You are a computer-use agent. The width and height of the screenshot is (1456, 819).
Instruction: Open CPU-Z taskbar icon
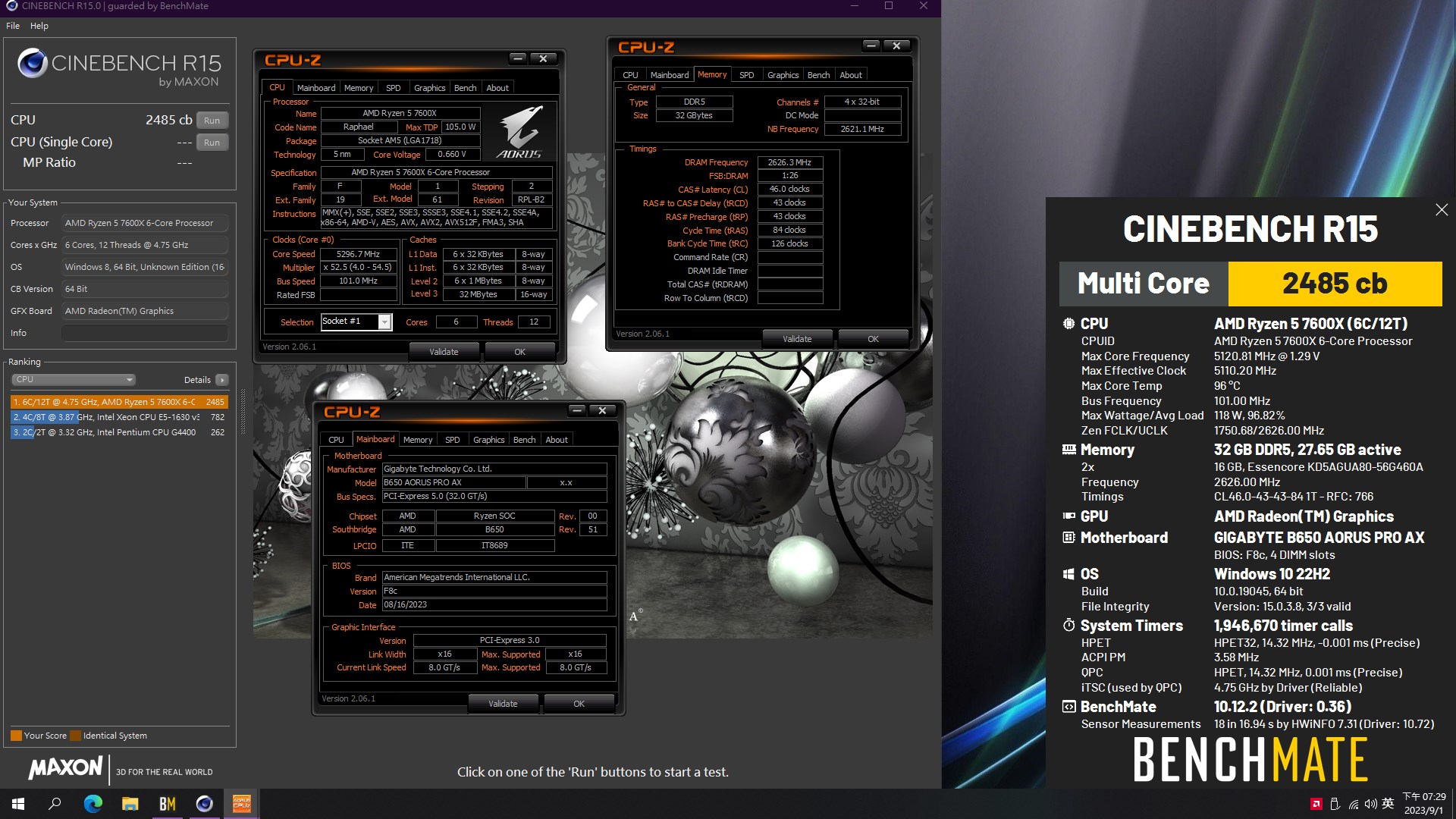coord(241,804)
